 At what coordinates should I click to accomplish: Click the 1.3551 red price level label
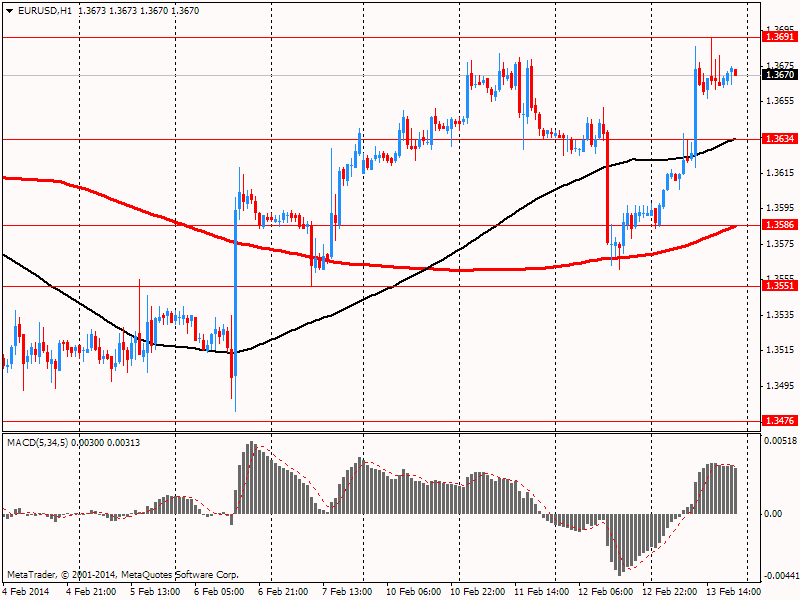(x=779, y=286)
